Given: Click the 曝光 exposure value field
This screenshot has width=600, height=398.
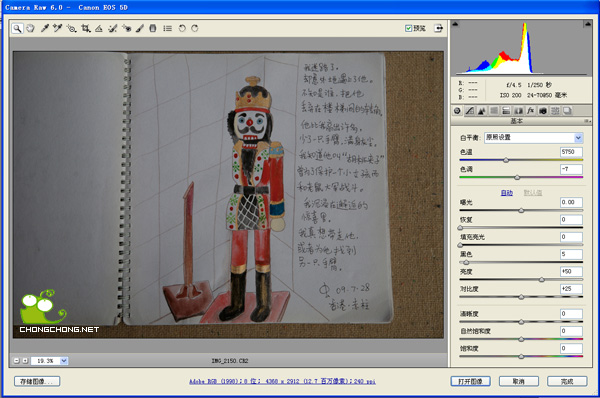Looking at the screenshot, I should (571, 202).
